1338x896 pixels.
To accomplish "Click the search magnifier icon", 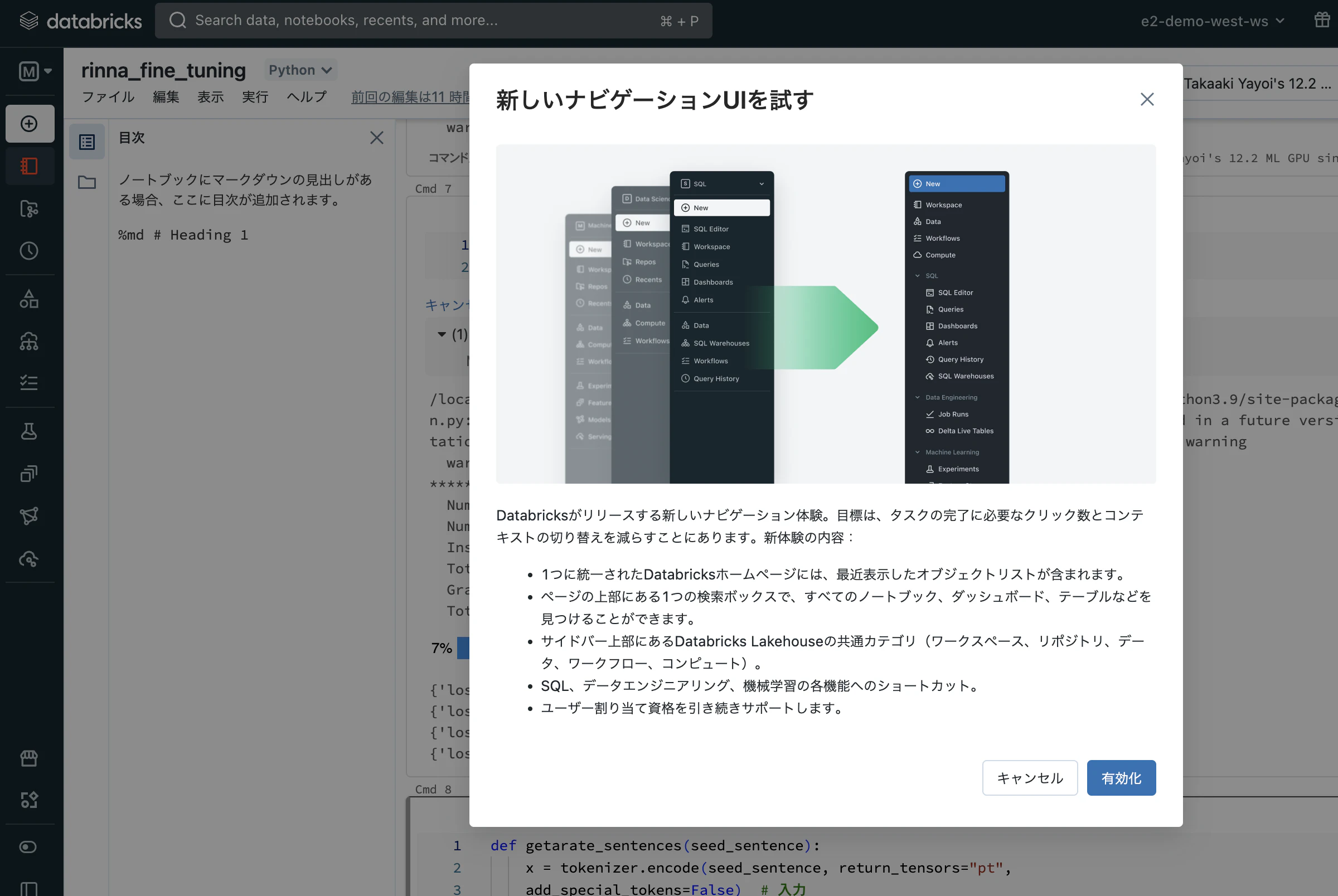I will pos(178,21).
